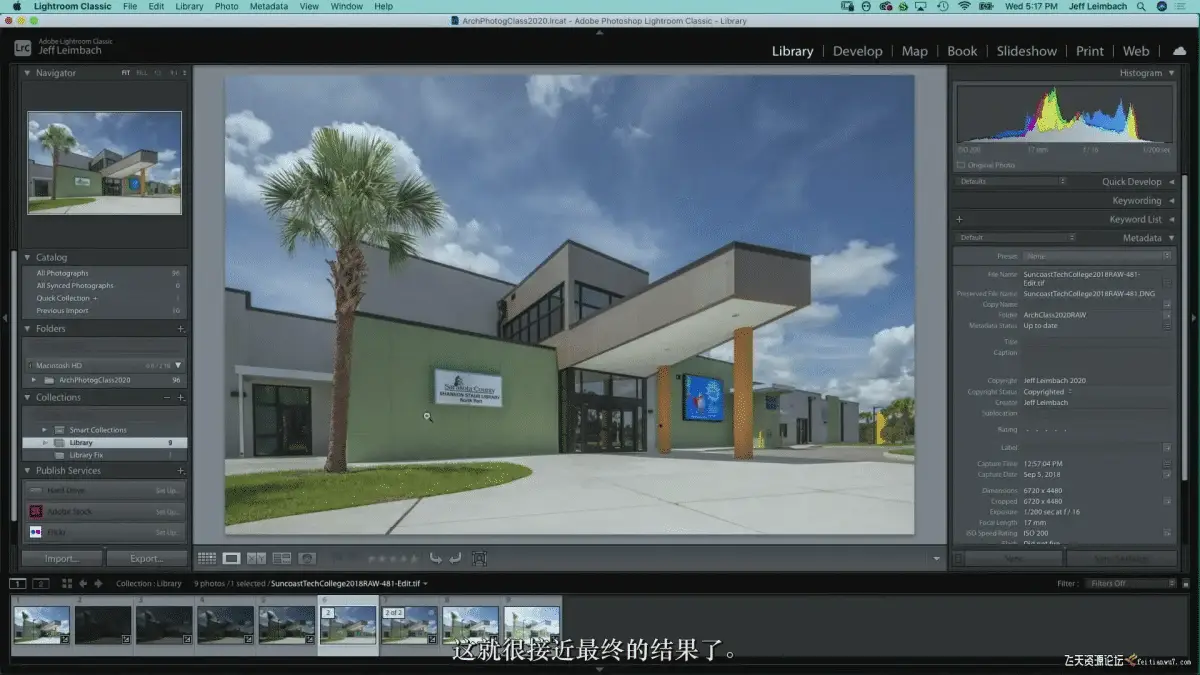Click the crop frame overlay toolbar icon

479,558
